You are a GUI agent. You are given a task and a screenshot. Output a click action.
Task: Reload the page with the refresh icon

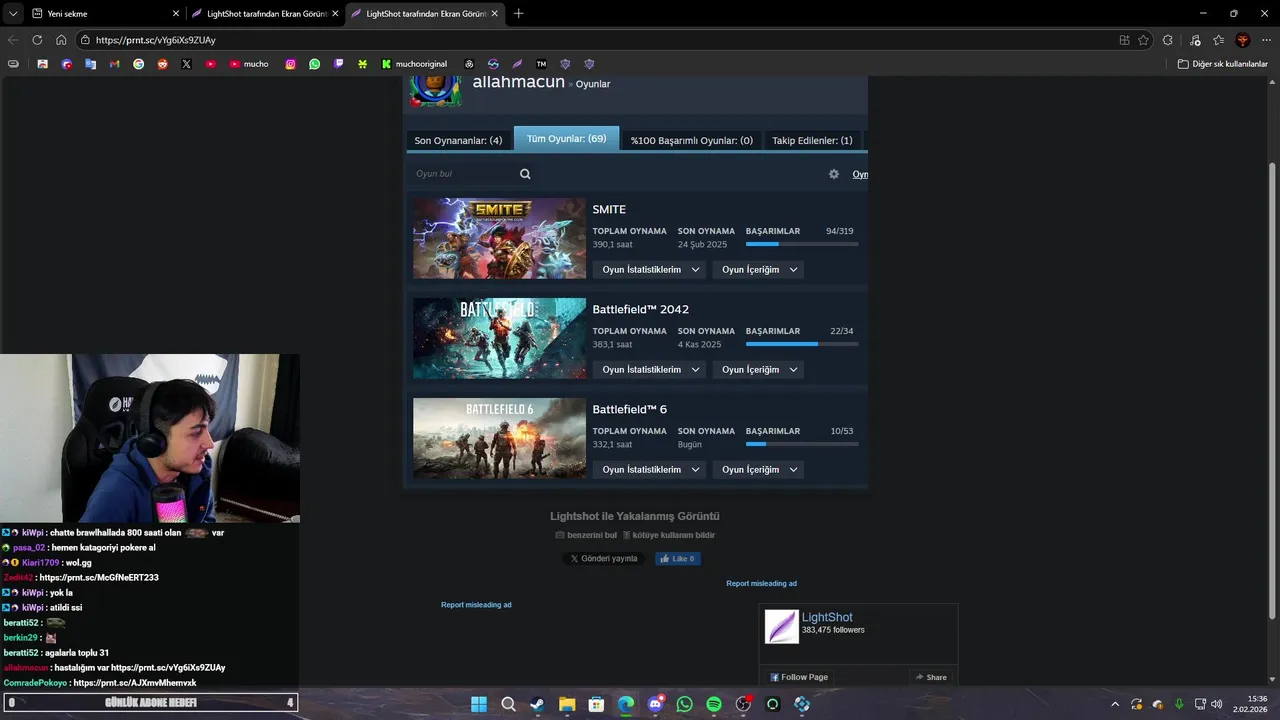coord(37,40)
